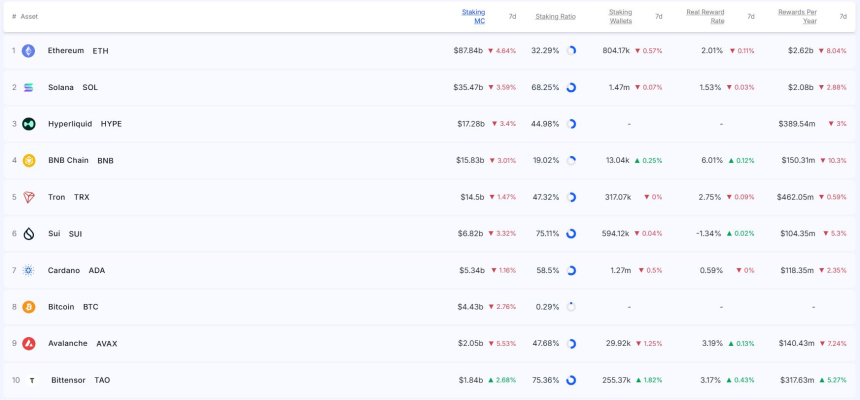Click the rank # column header
Image resolution: width=860 pixels, height=400 pixels.
click(13, 17)
